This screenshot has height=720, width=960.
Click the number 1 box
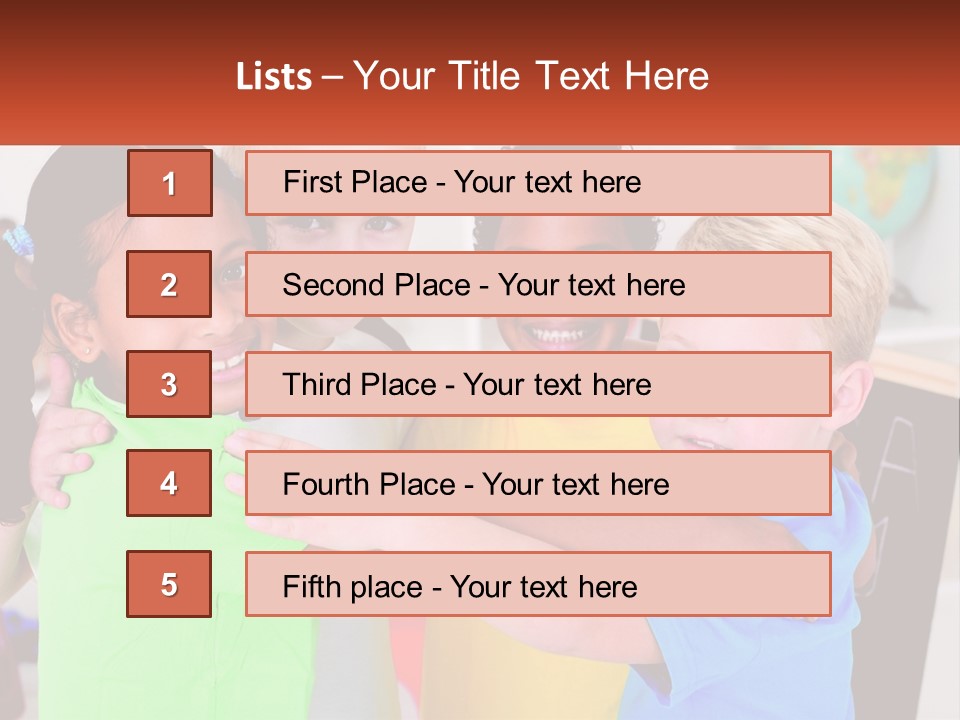169,184
